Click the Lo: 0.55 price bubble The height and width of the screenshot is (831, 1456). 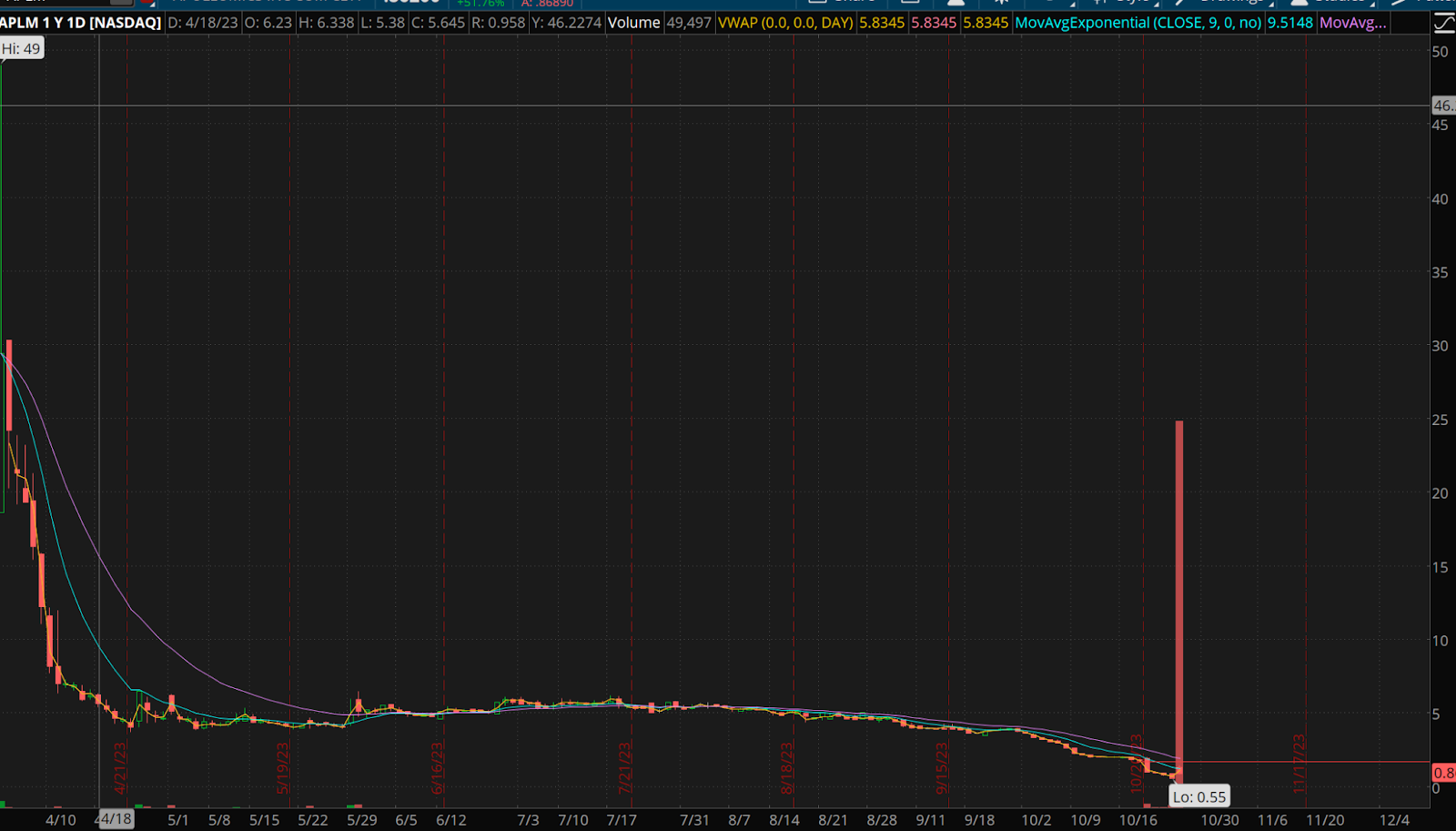[1198, 796]
